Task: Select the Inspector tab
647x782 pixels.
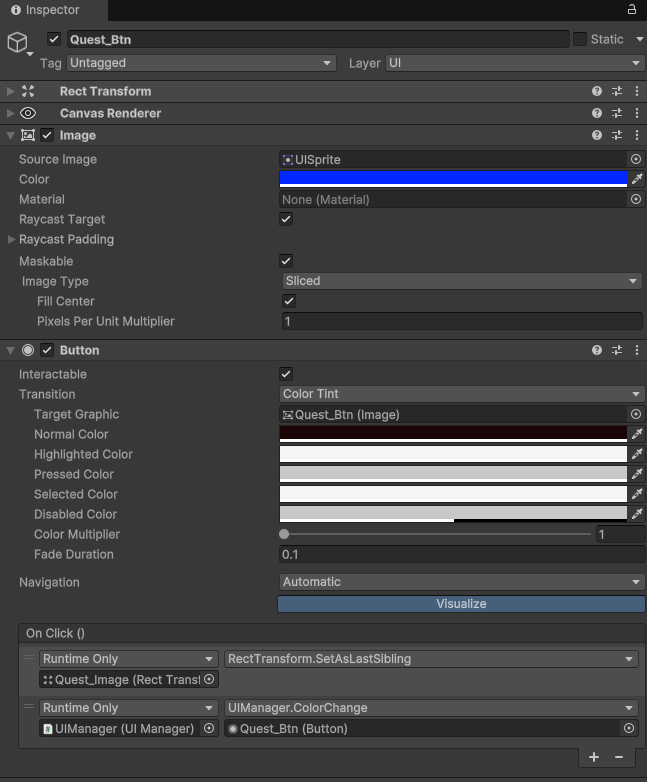Action: 53,10
